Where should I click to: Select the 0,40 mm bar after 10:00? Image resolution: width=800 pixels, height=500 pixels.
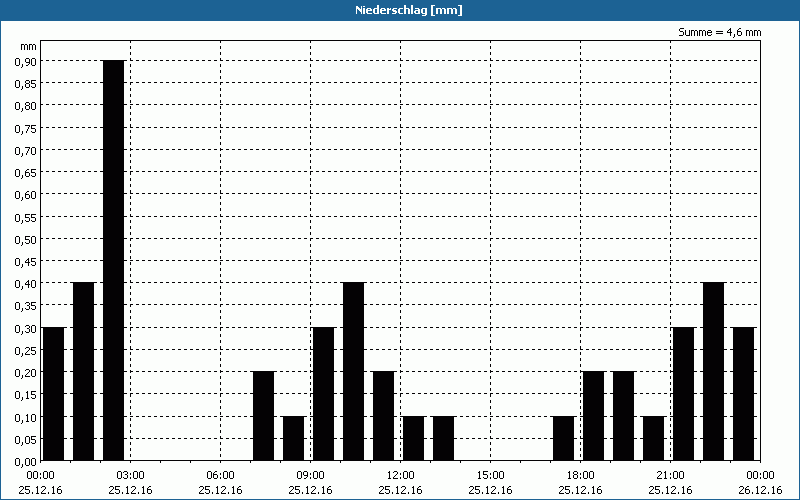click(354, 371)
